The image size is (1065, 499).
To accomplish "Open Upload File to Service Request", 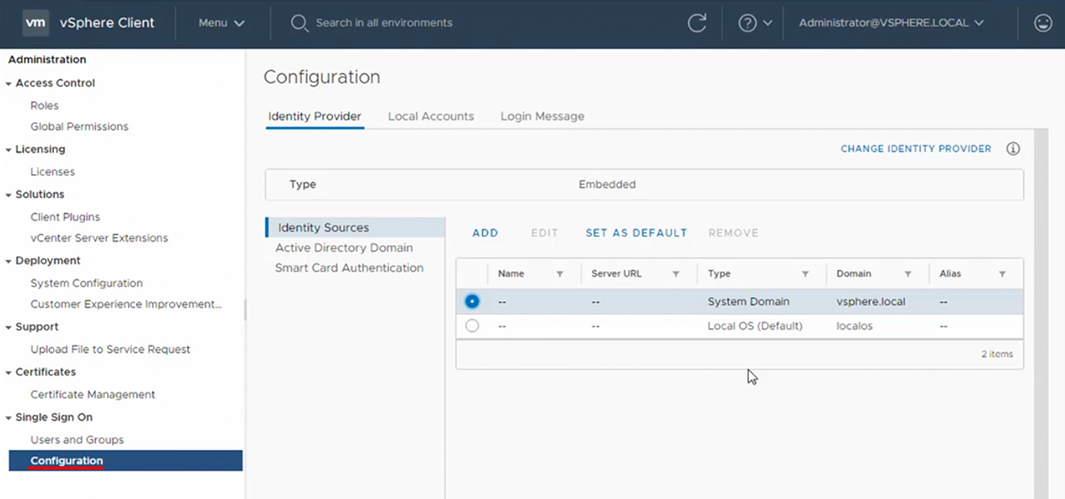I will point(110,349).
